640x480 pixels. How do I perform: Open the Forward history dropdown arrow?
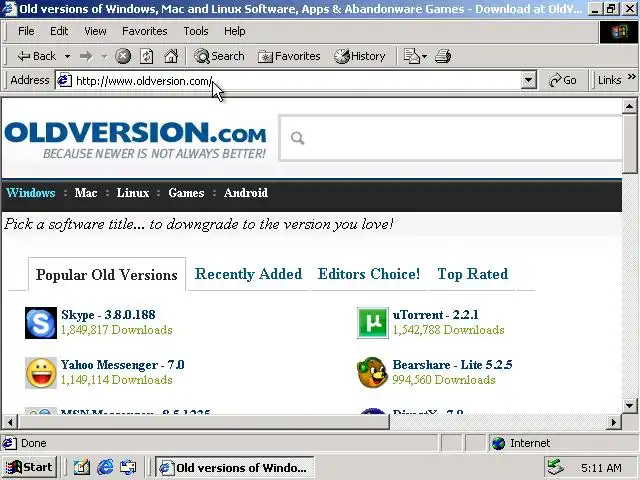point(104,56)
